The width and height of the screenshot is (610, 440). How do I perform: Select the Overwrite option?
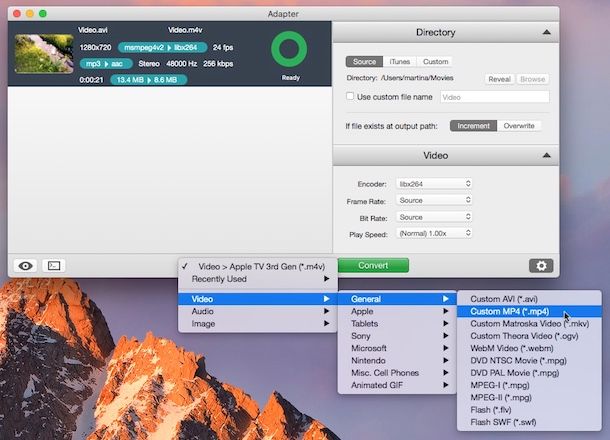520,126
